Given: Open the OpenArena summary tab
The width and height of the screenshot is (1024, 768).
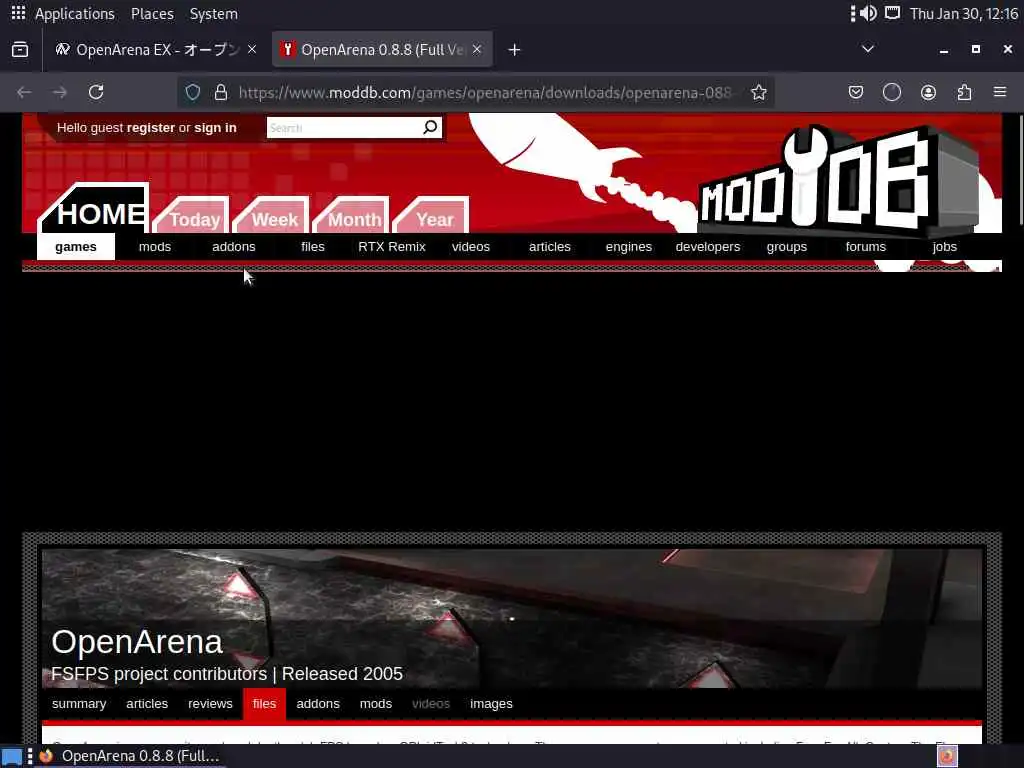Looking at the screenshot, I should 79,704.
